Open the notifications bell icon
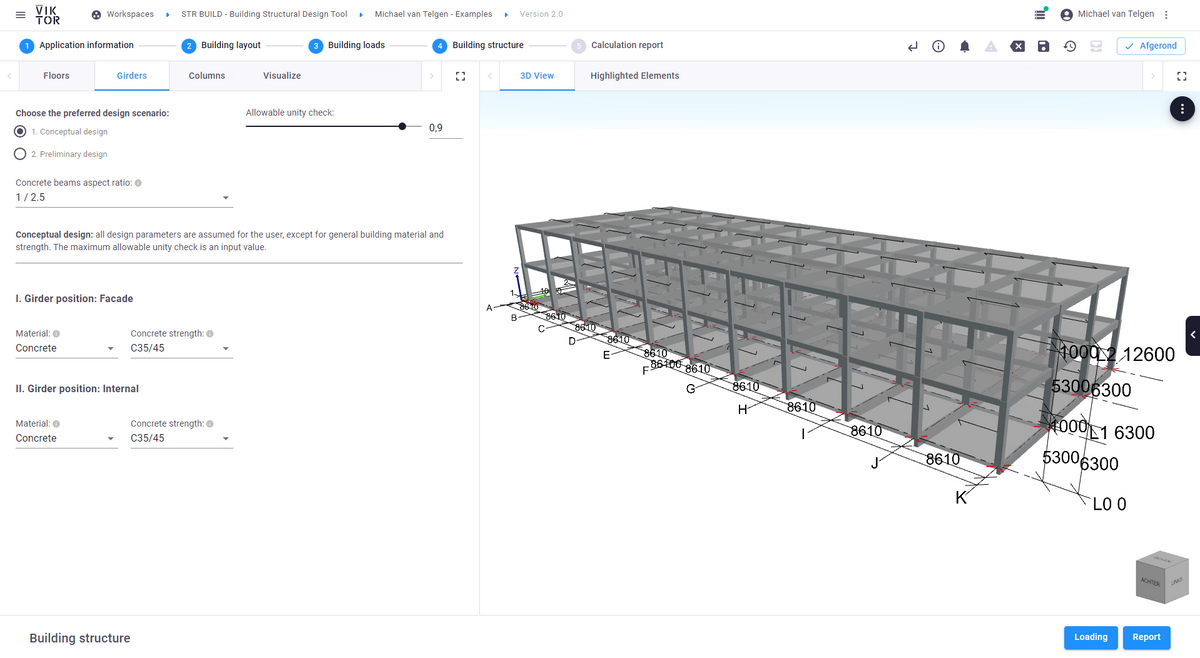The height and width of the screenshot is (658, 1200). coord(964,45)
